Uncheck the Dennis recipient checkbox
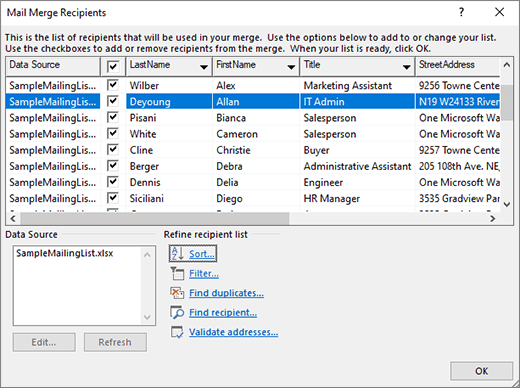This screenshot has width=520, height=388. (x=113, y=182)
